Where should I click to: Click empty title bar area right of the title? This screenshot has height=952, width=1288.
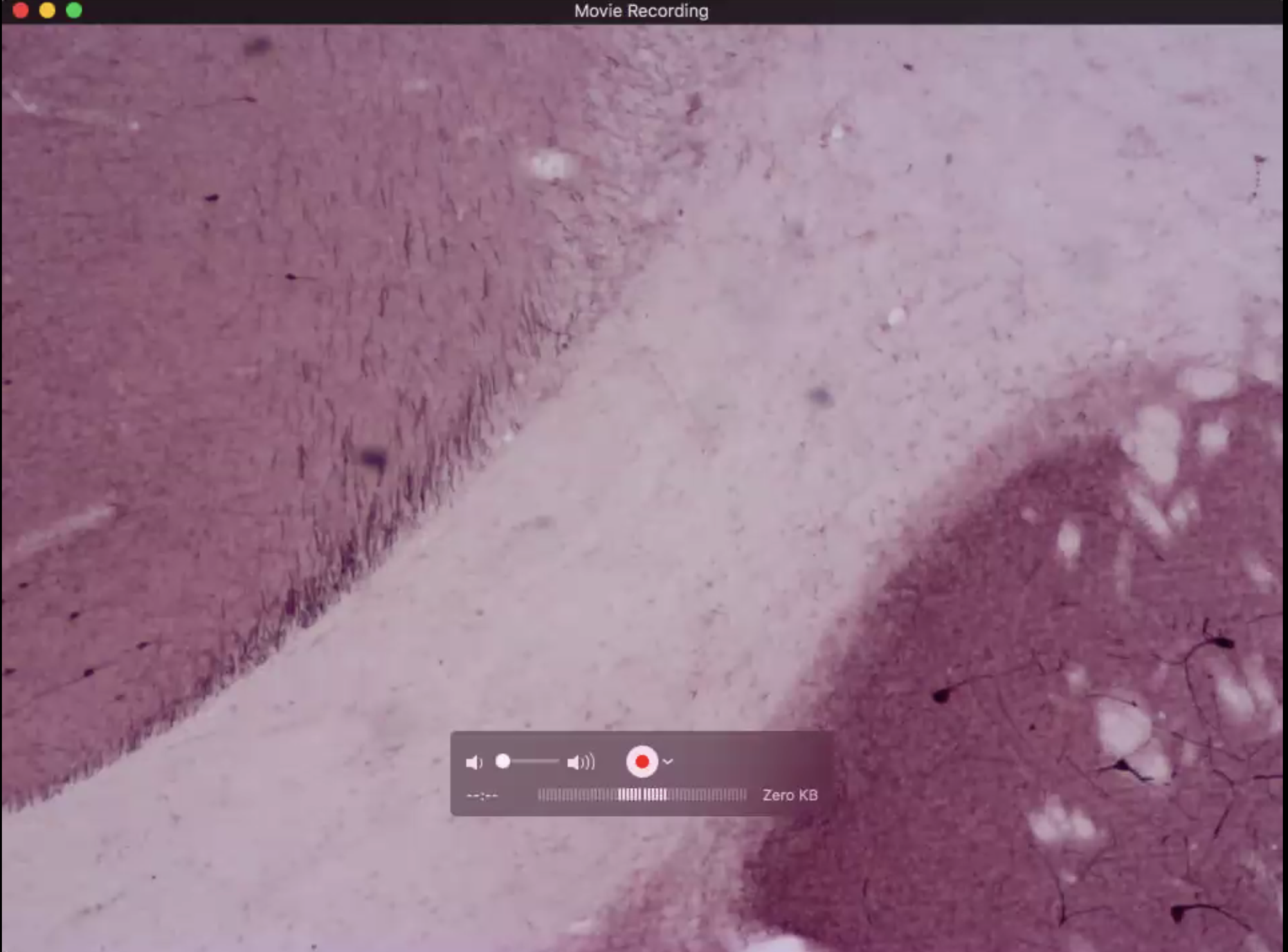pos(965,11)
